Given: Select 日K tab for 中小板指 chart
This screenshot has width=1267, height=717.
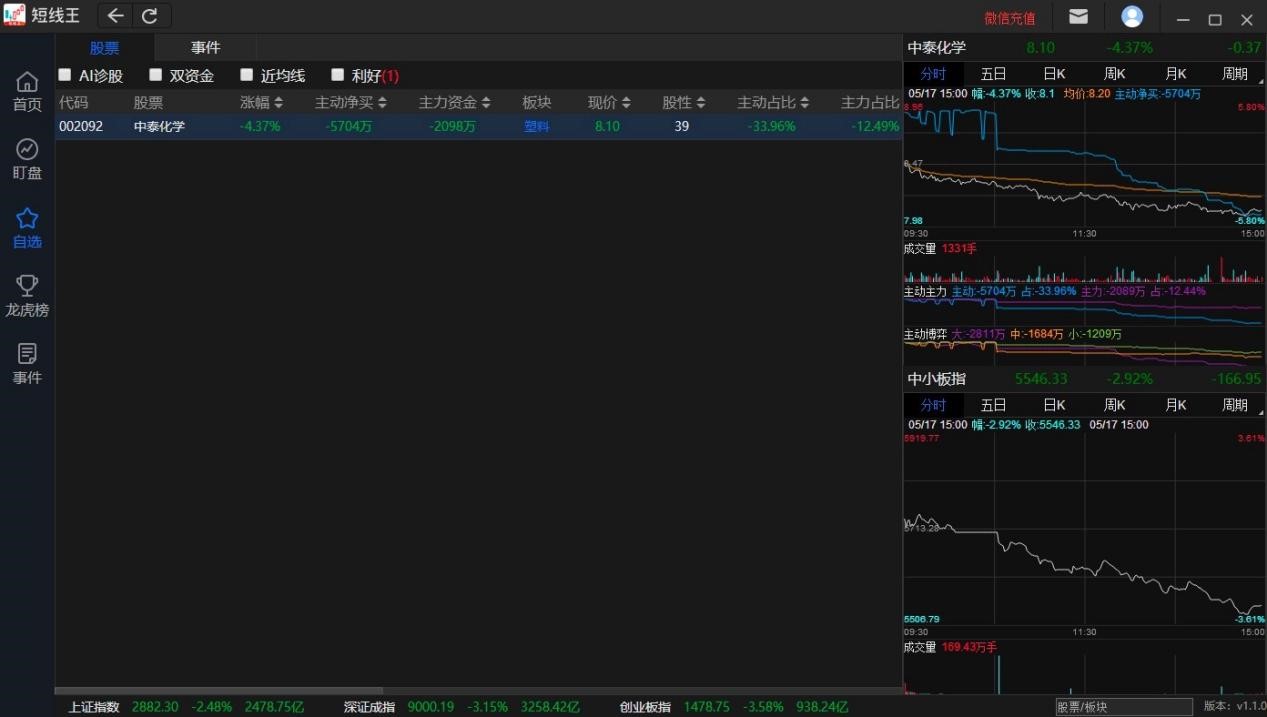Looking at the screenshot, I should tap(1054, 405).
